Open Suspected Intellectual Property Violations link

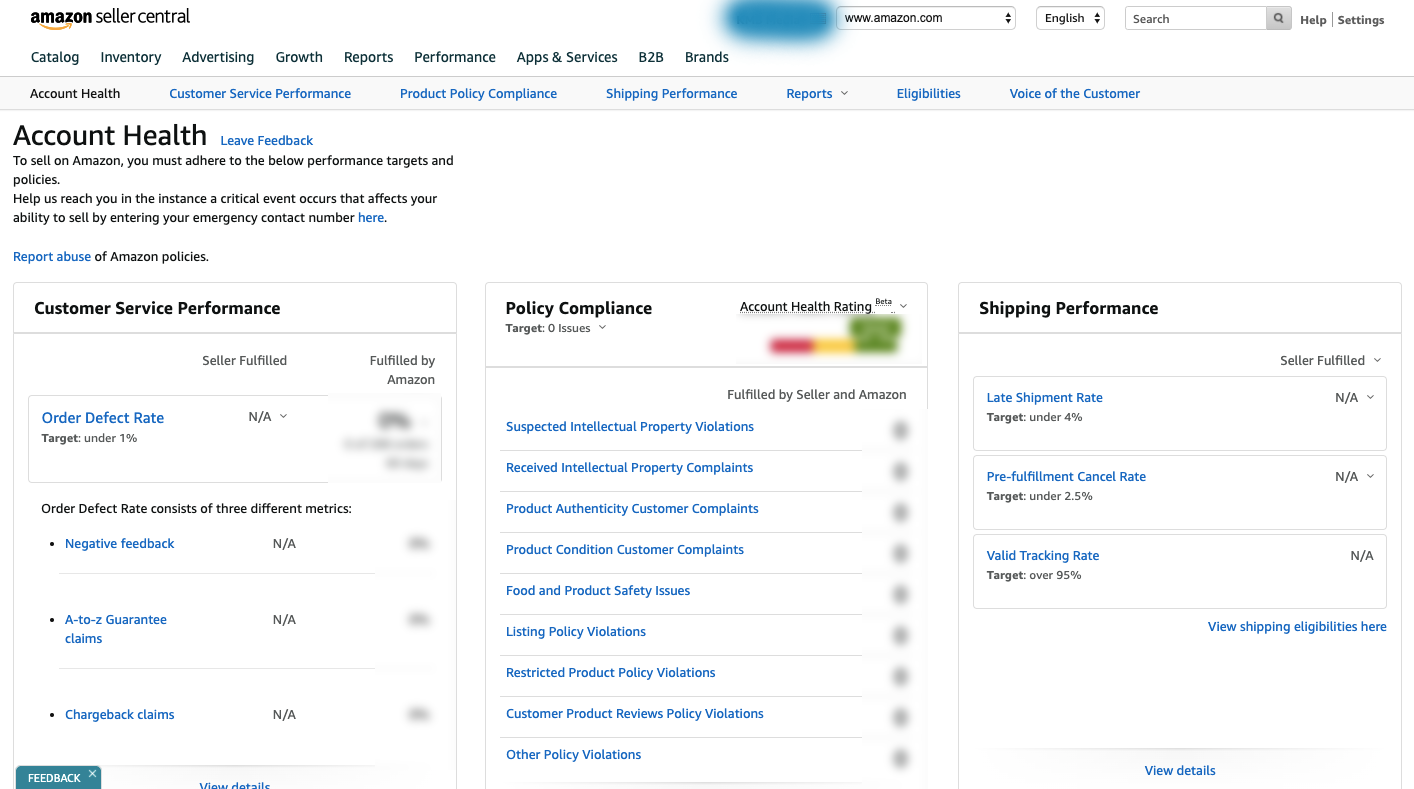(629, 426)
